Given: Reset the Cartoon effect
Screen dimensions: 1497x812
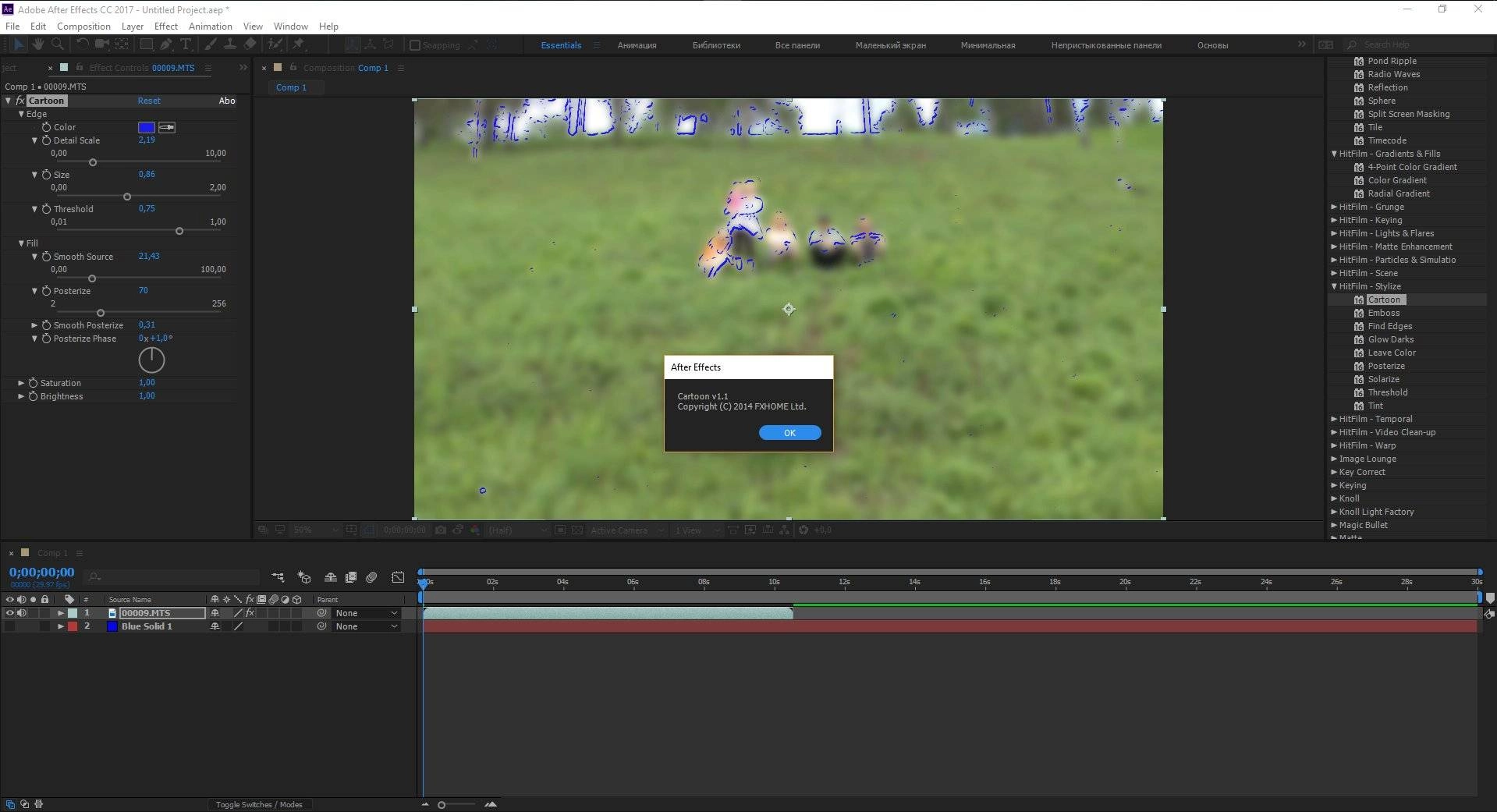Looking at the screenshot, I should pos(149,101).
